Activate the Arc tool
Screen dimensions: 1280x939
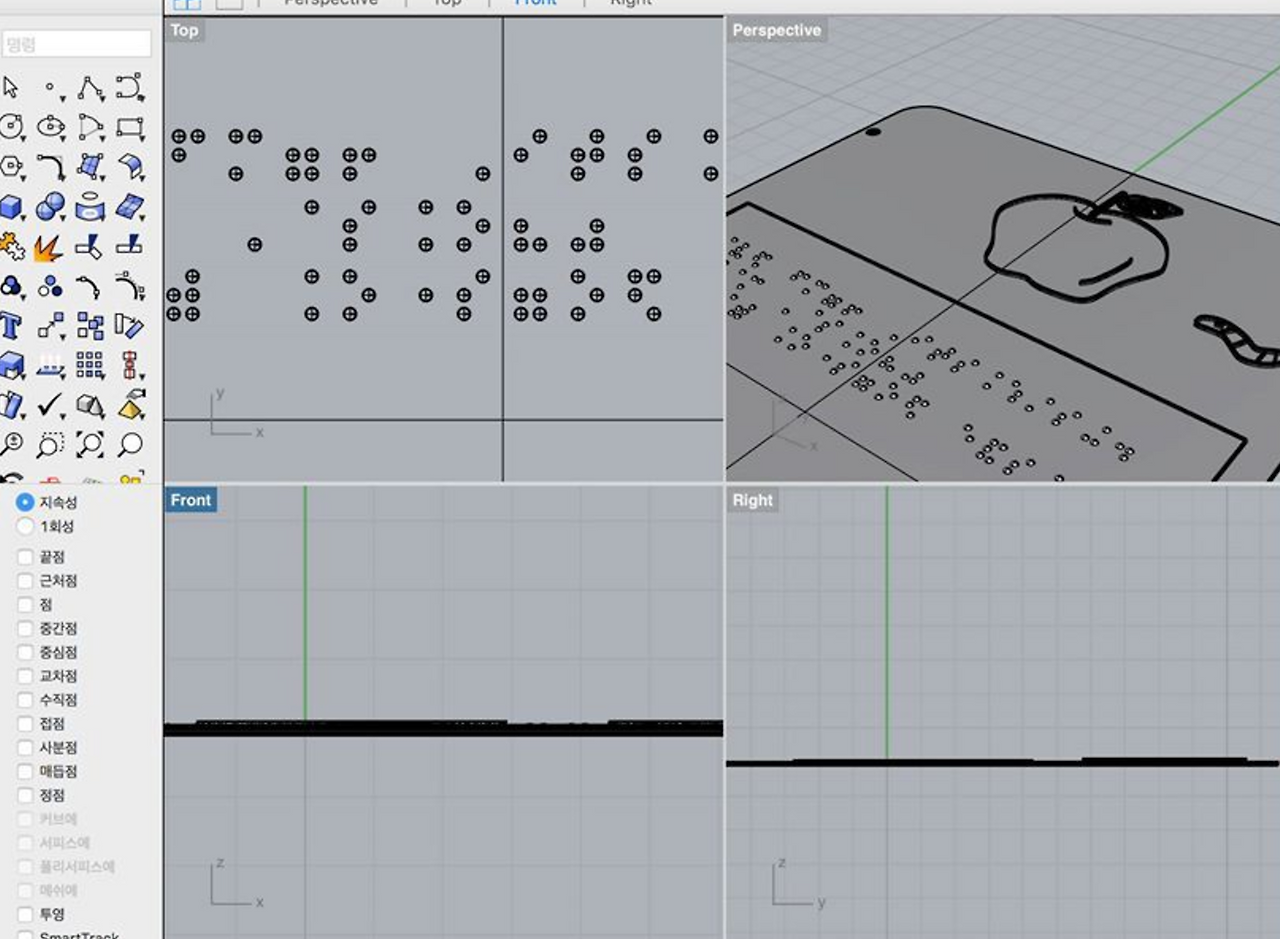(90, 127)
